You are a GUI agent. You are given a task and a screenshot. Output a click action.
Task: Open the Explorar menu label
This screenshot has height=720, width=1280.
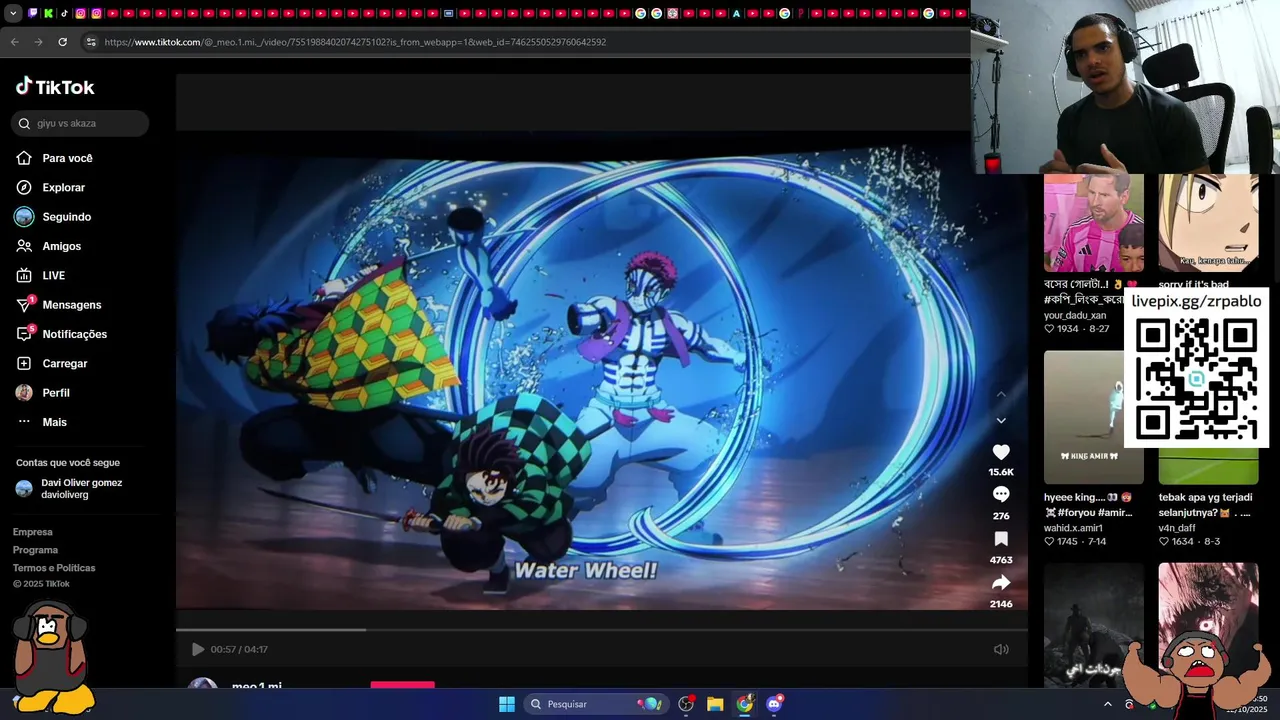(64, 187)
